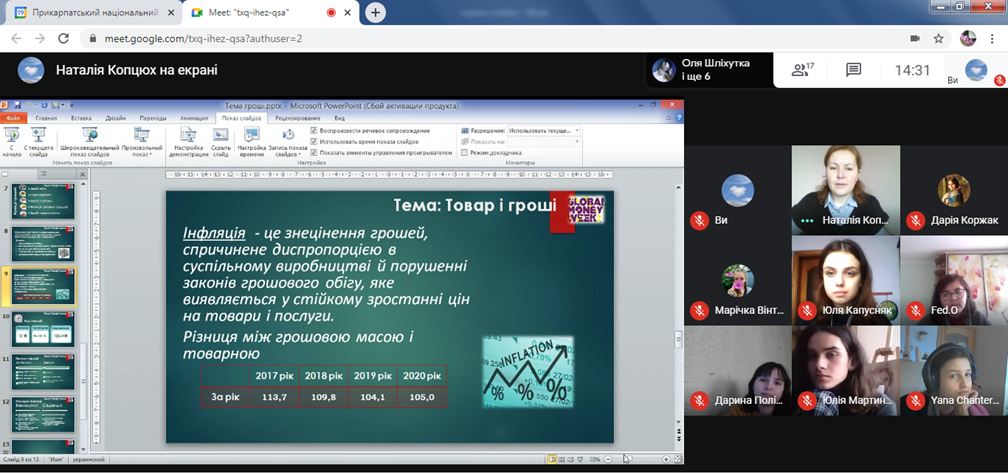
Task: Bookmark this page with the star icon
Action: point(939,38)
